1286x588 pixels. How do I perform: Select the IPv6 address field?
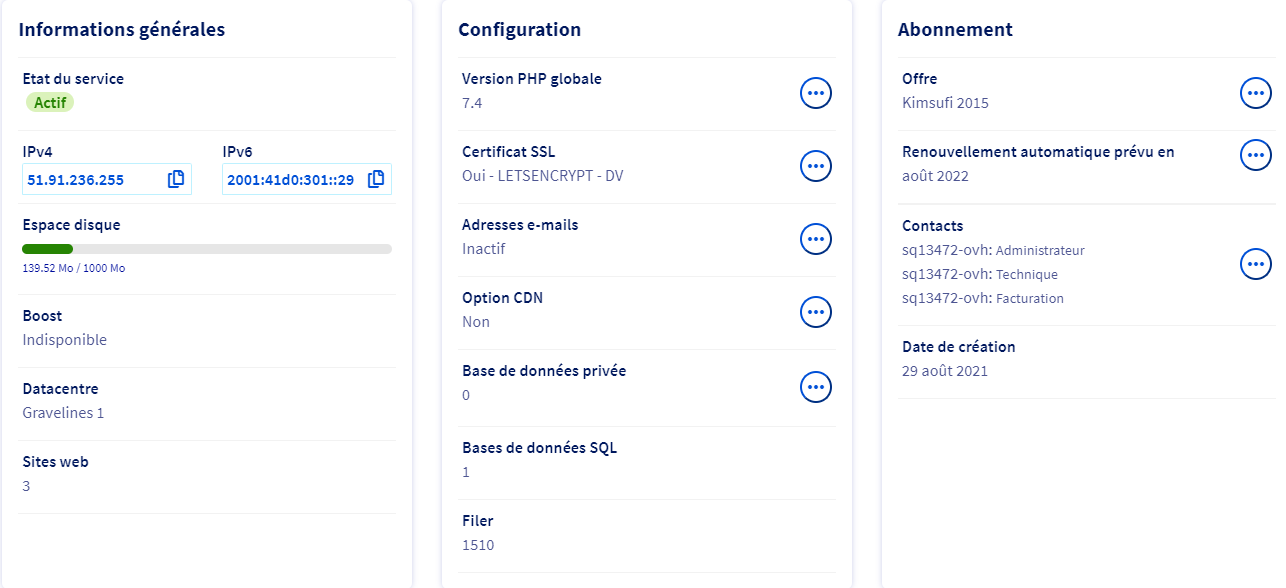click(290, 180)
